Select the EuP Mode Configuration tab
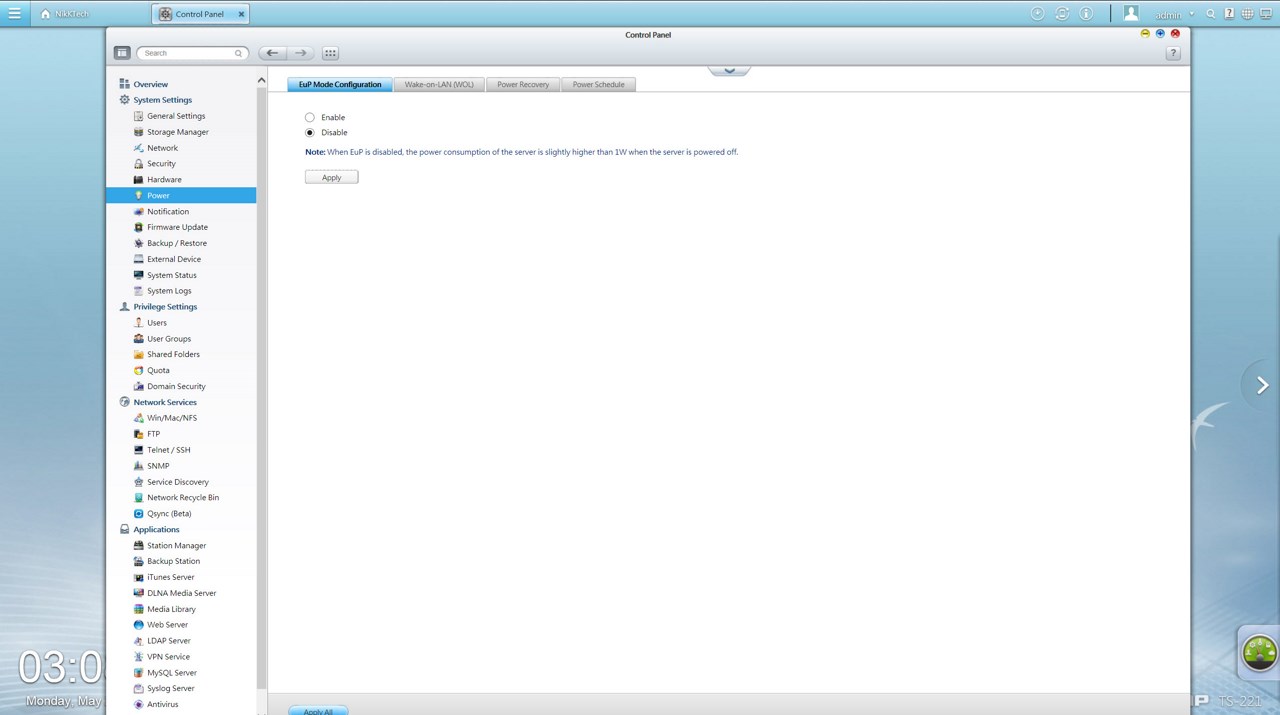The width and height of the screenshot is (1280, 715). (340, 85)
